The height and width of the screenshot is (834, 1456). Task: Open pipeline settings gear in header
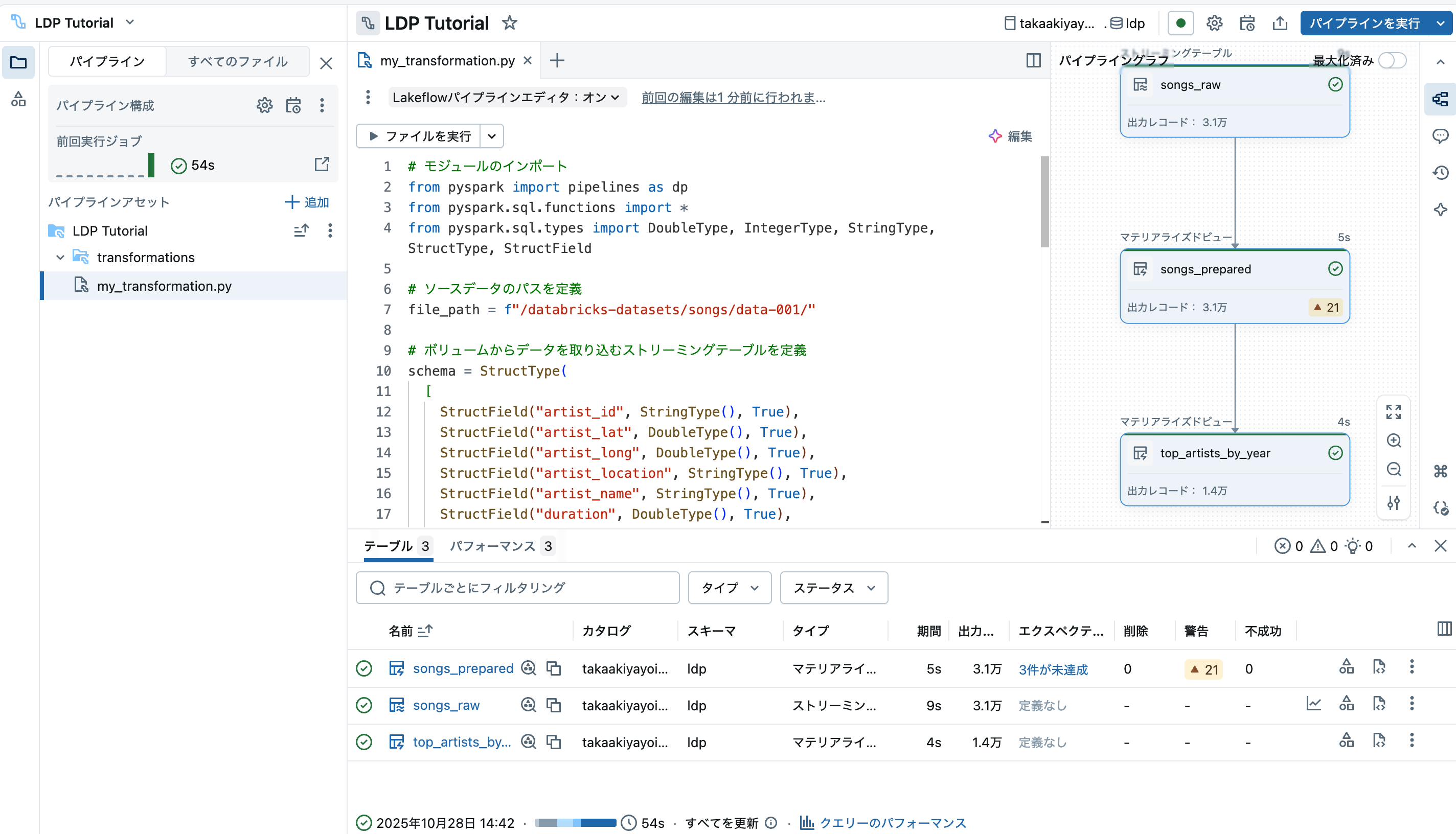tap(1214, 23)
